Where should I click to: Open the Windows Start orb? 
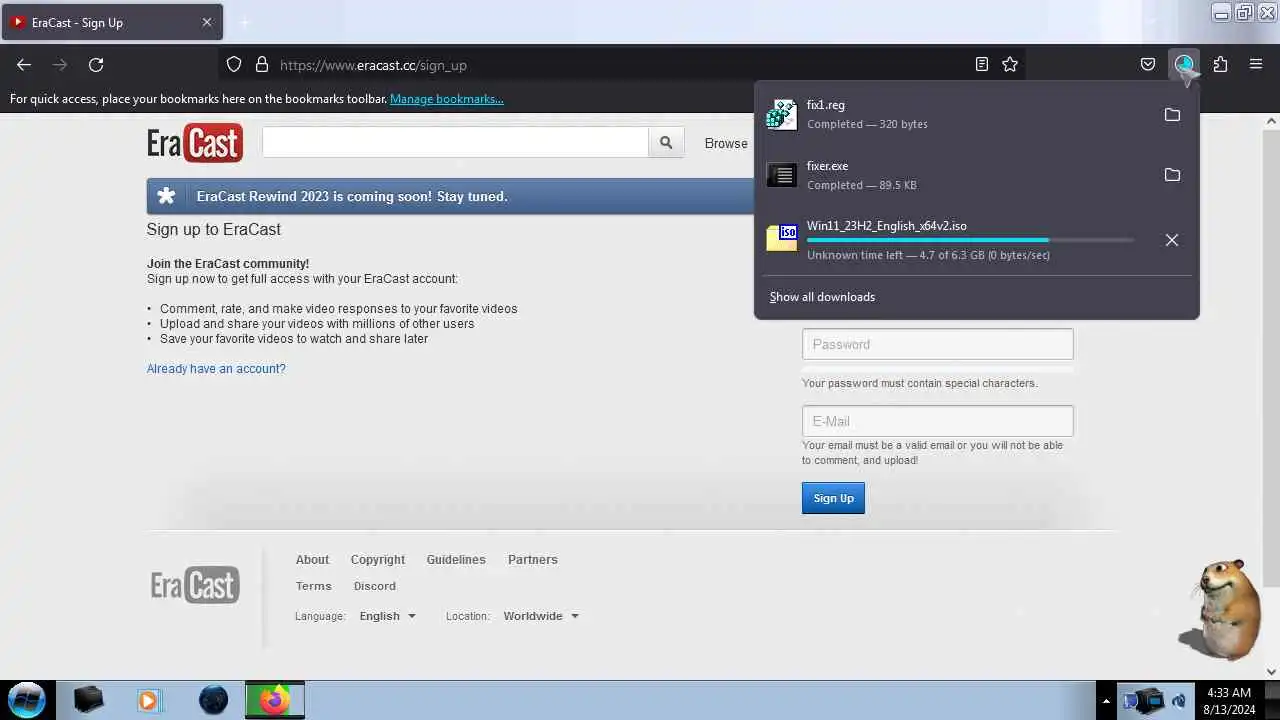pyautogui.click(x=27, y=700)
